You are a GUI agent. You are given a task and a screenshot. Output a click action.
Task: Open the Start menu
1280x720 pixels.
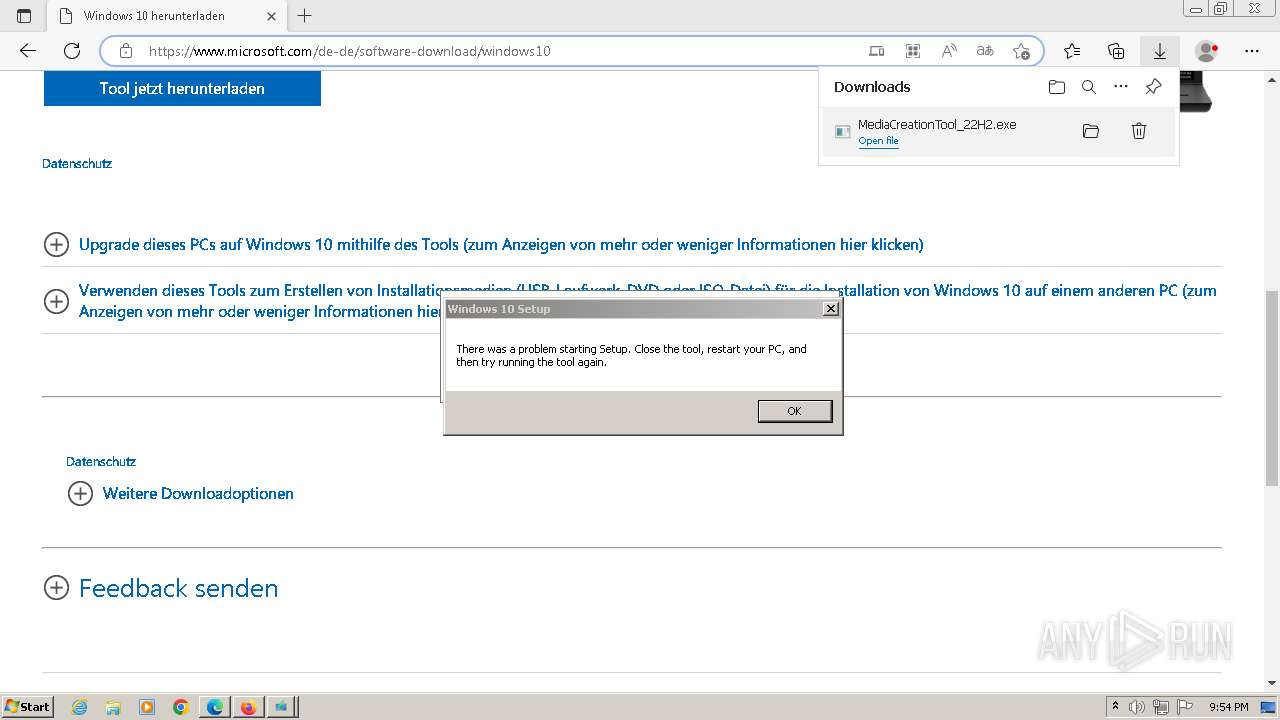[28, 707]
